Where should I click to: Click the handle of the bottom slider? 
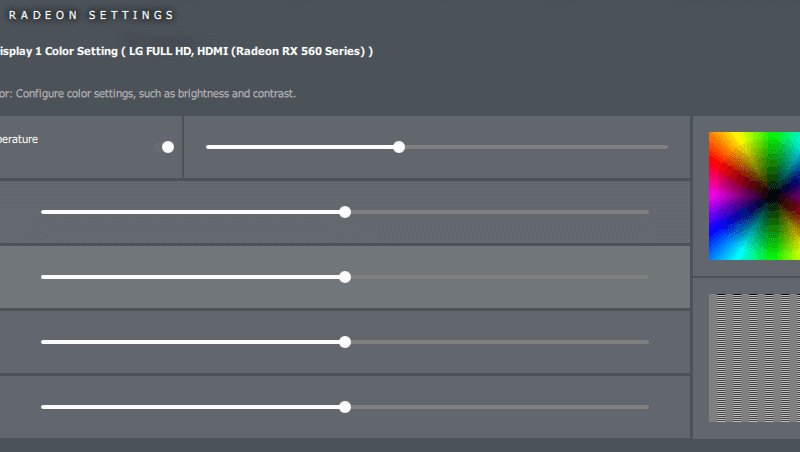click(x=345, y=407)
